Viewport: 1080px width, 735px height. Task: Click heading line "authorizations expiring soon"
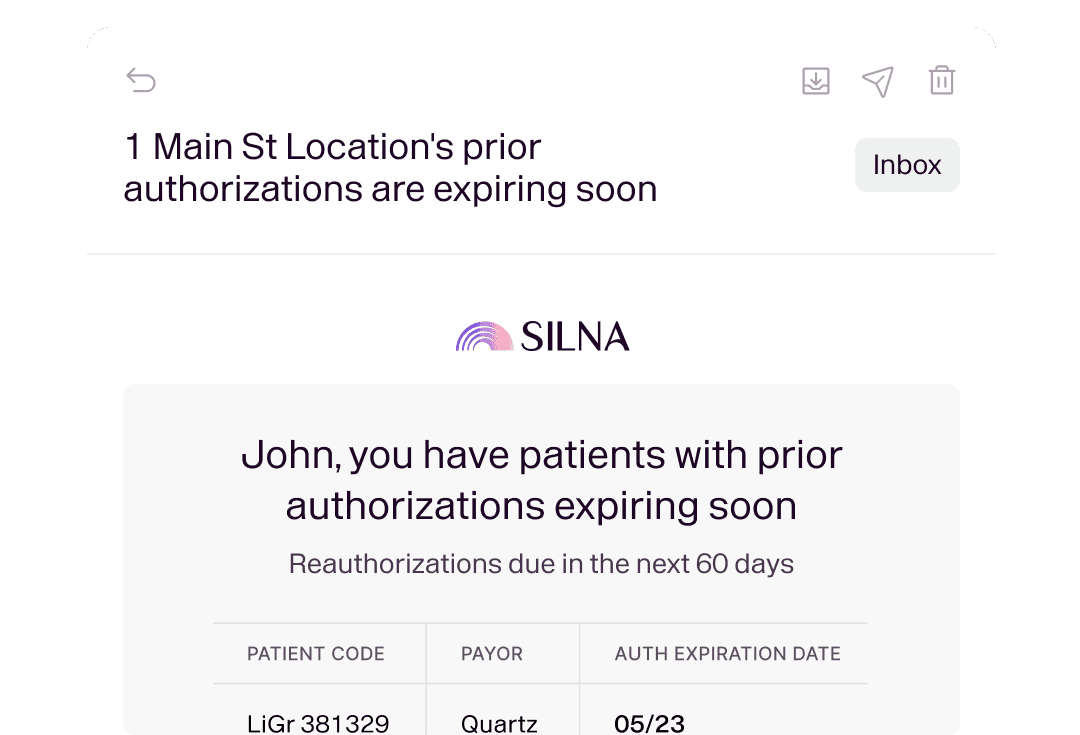coord(541,506)
